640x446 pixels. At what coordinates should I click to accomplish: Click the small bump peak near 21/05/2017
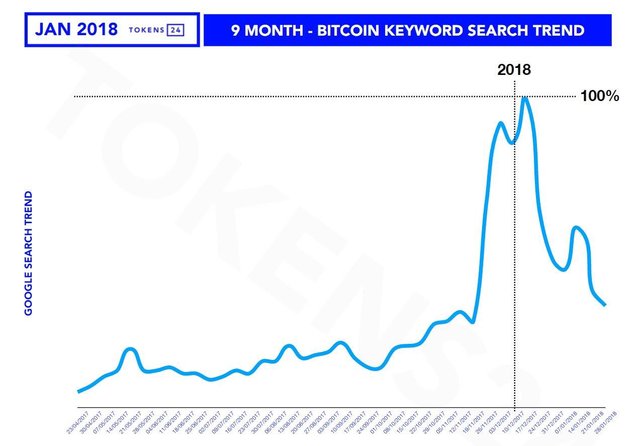pyautogui.click(x=130, y=349)
